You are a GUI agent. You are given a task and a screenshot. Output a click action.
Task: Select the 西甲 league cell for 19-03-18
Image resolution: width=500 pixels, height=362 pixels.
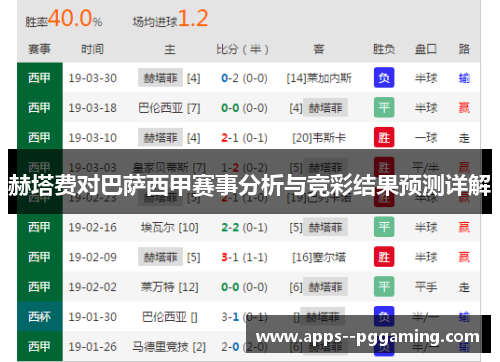point(40,107)
